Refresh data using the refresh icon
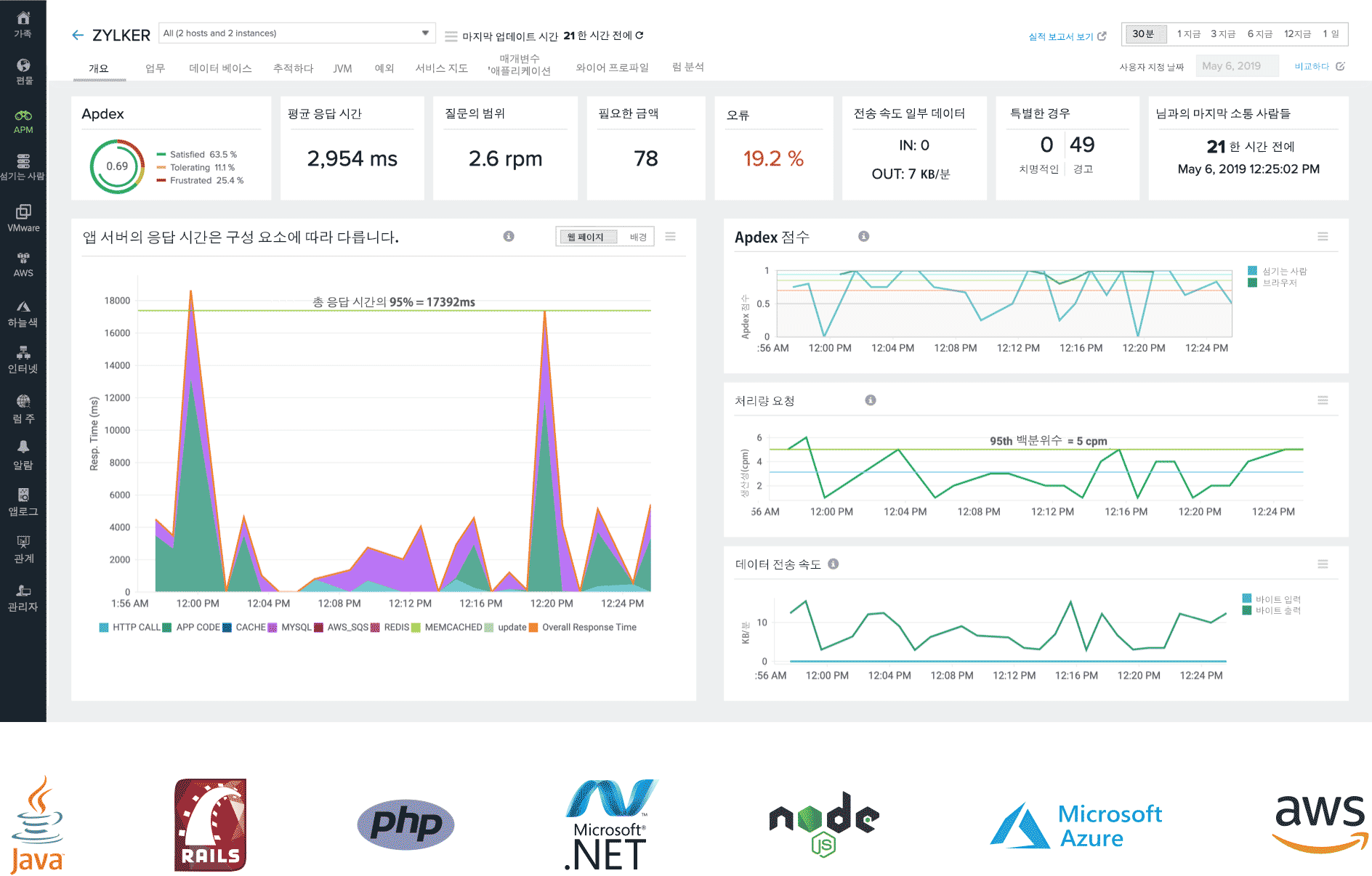 coord(639,35)
